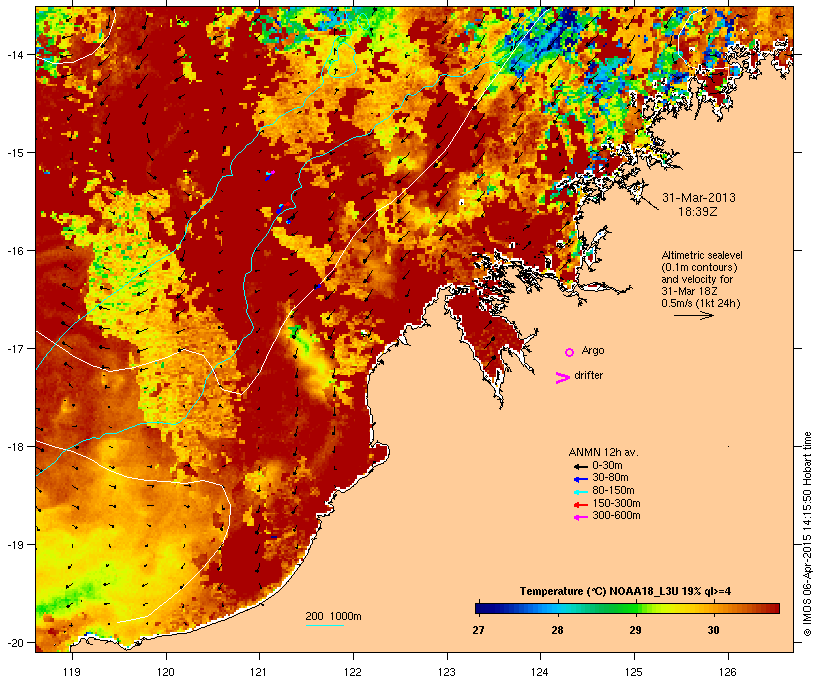820x680 pixels.
Task: Click the latitude axis label -20
Action: [15, 643]
